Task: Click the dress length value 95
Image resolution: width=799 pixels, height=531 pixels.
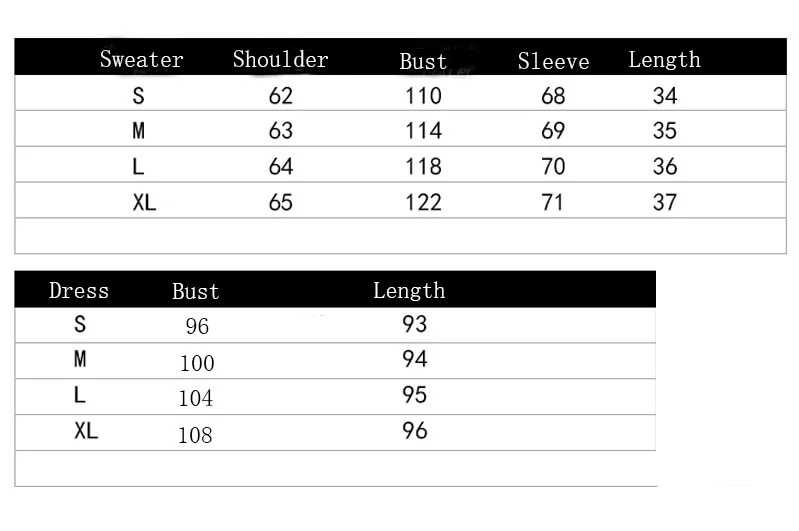Action: (x=414, y=395)
